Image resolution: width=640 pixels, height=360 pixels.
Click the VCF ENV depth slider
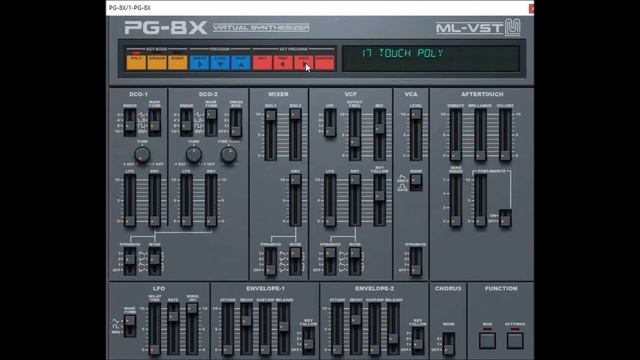(x=355, y=200)
